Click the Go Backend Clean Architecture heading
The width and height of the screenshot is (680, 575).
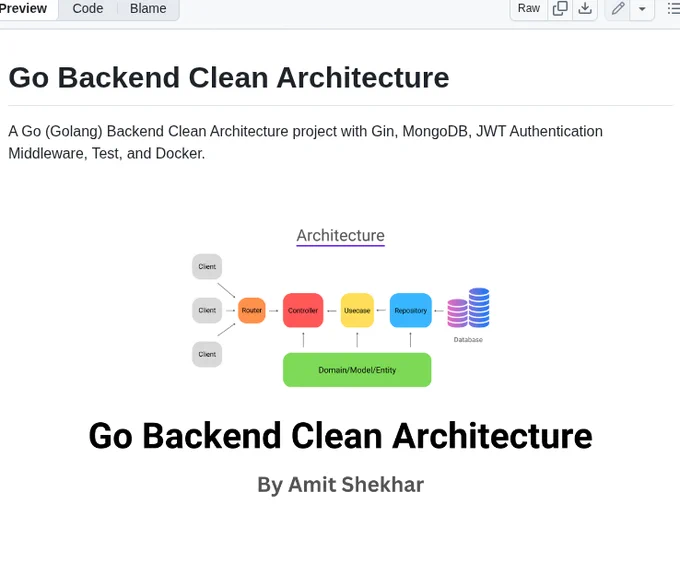[229, 78]
